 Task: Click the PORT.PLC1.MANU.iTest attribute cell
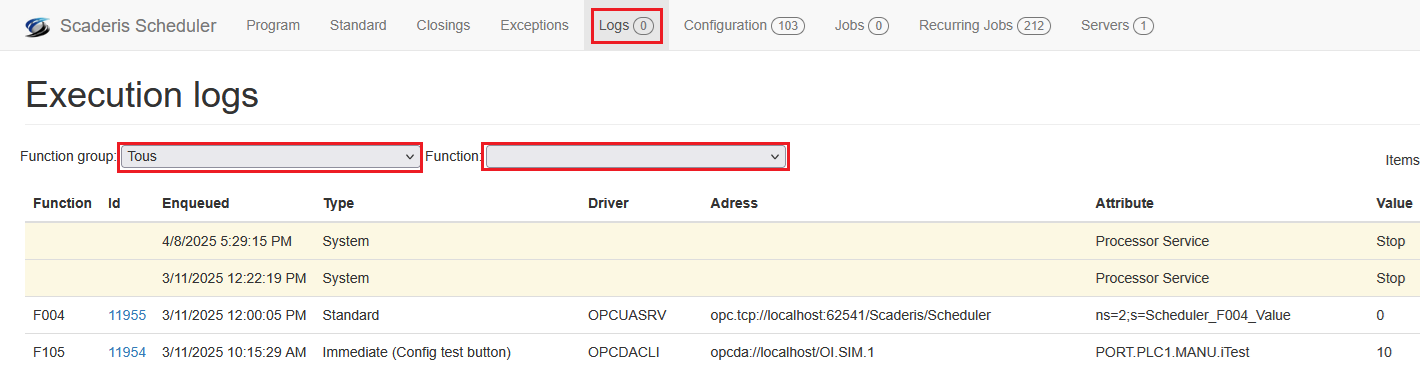coord(1173,352)
